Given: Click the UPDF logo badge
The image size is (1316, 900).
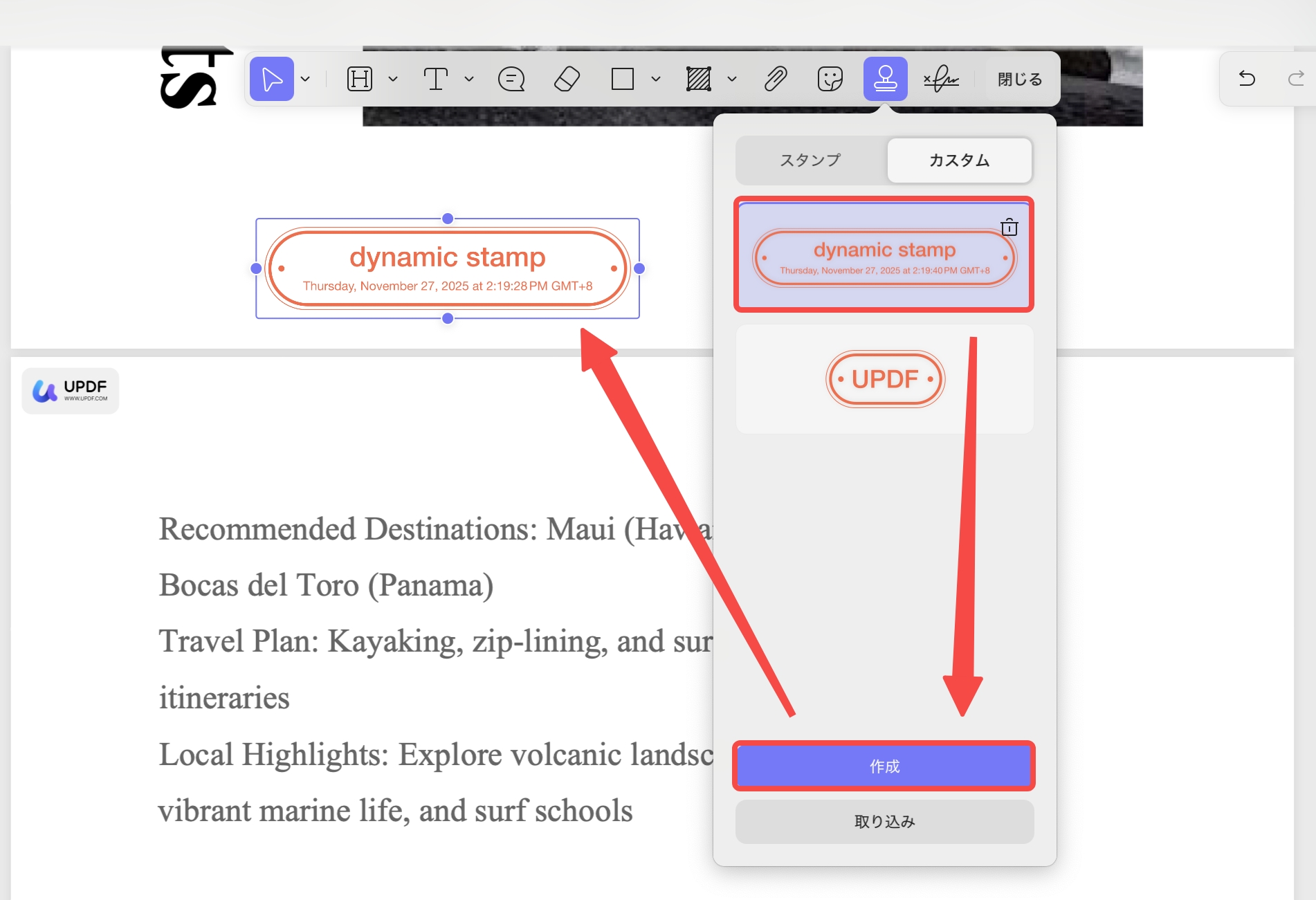Looking at the screenshot, I should coord(71,391).
